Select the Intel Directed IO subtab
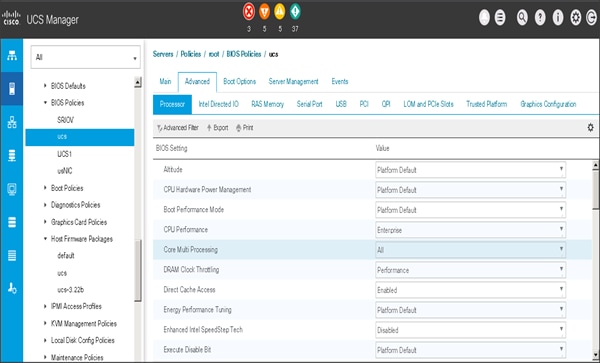Screen dimensions: 600x363 (x=218, y=104)
